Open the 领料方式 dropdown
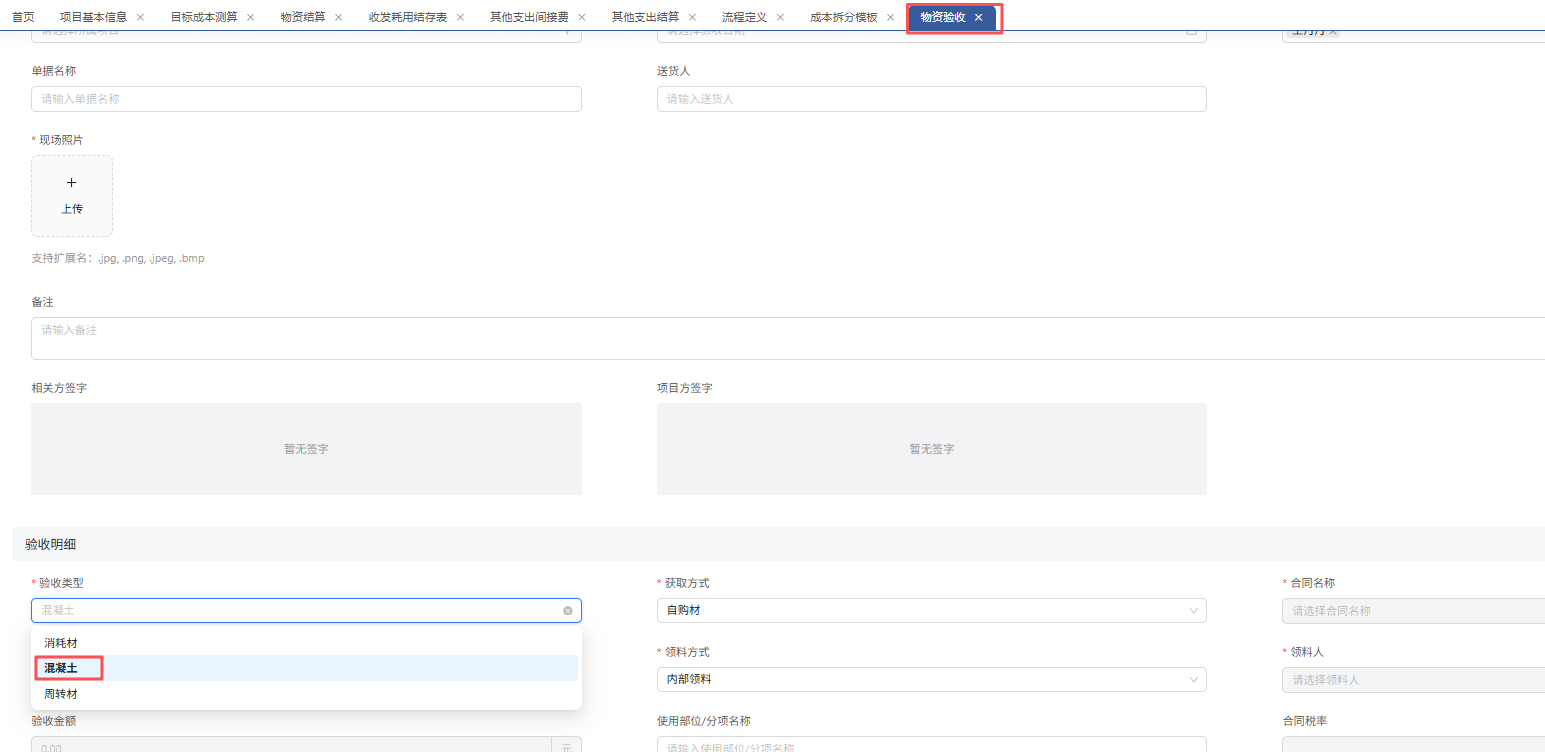1545x752 pixels. click(930, 680)
